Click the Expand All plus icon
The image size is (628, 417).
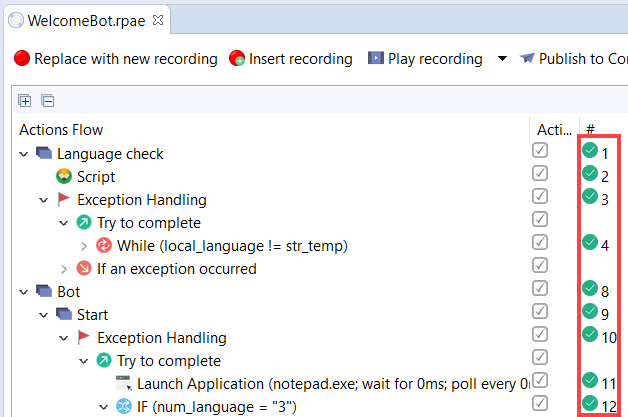click(x=25, y=101)
